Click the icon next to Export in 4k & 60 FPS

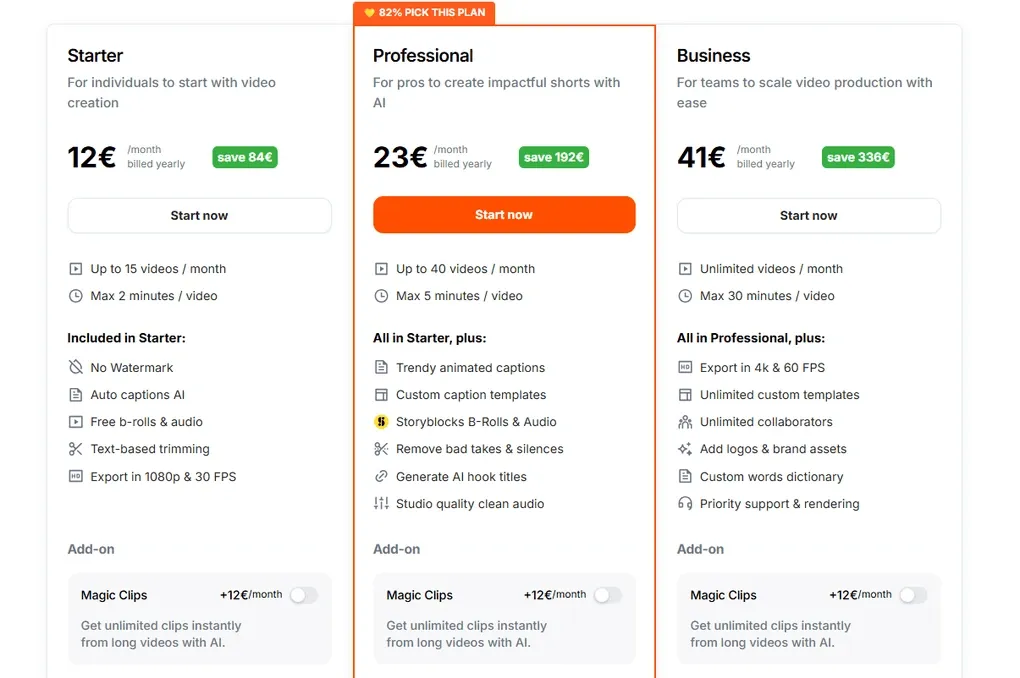[686, 367]
